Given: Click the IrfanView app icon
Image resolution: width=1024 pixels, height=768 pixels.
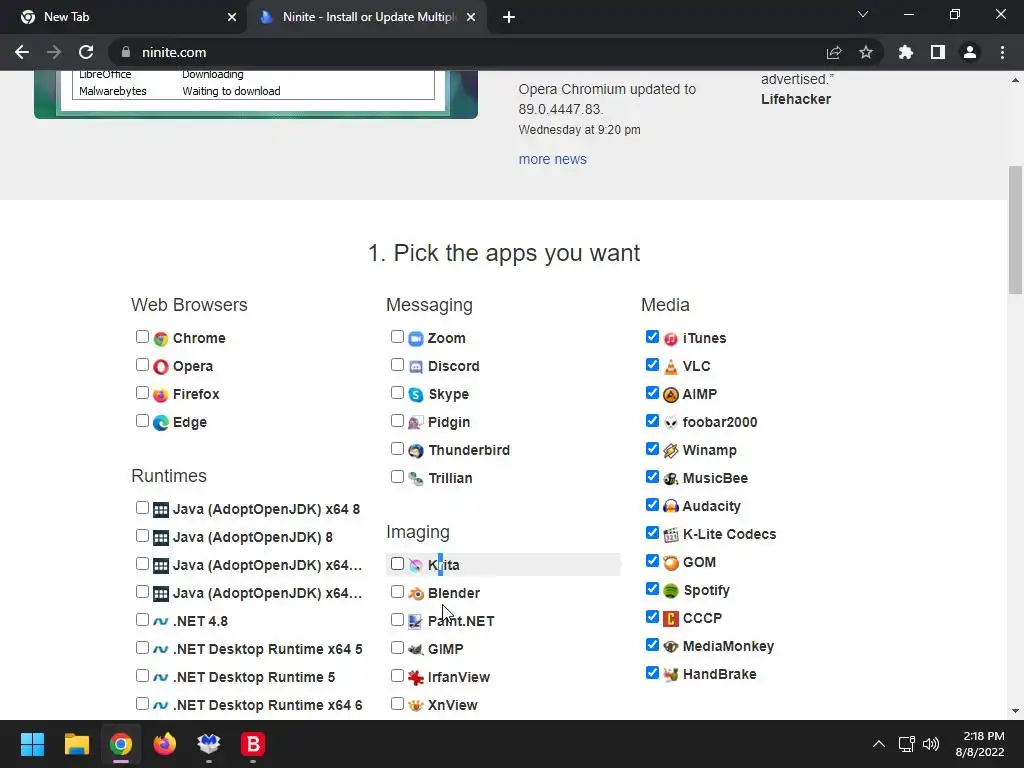Looking at the screenshot, I should [x=416, y=677].
